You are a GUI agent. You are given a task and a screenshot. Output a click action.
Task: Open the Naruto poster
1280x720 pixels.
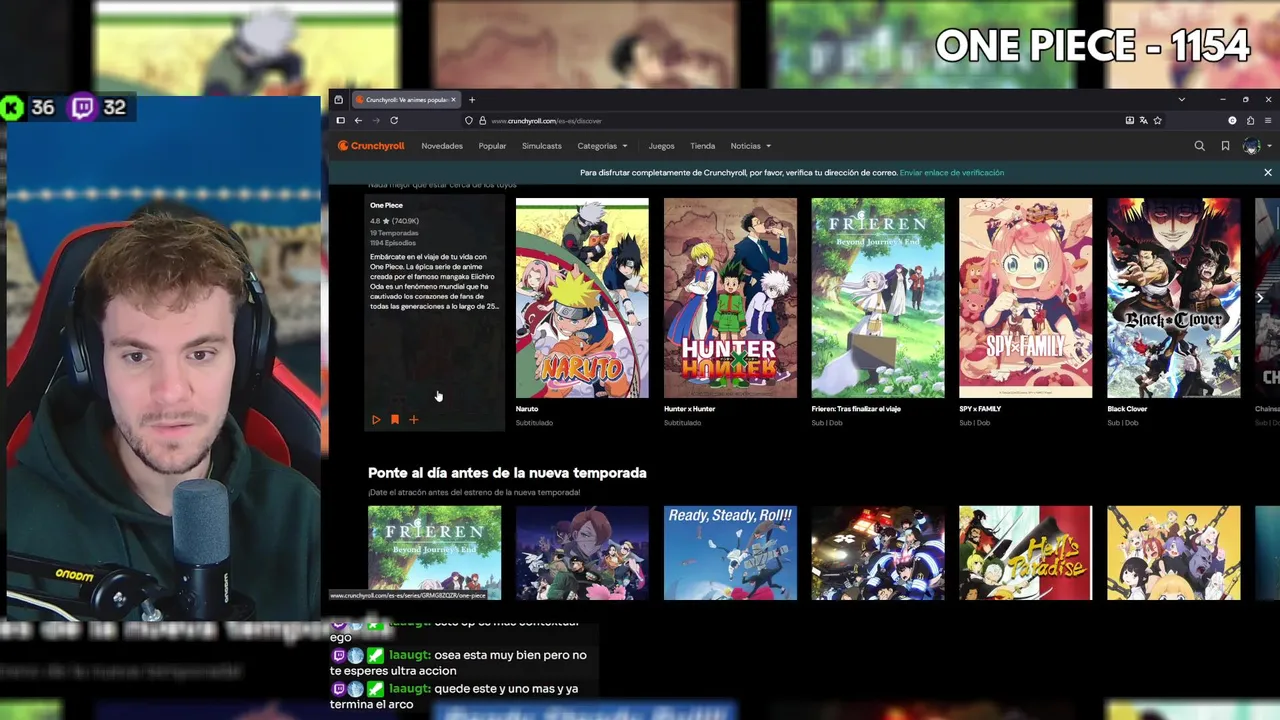582,298
